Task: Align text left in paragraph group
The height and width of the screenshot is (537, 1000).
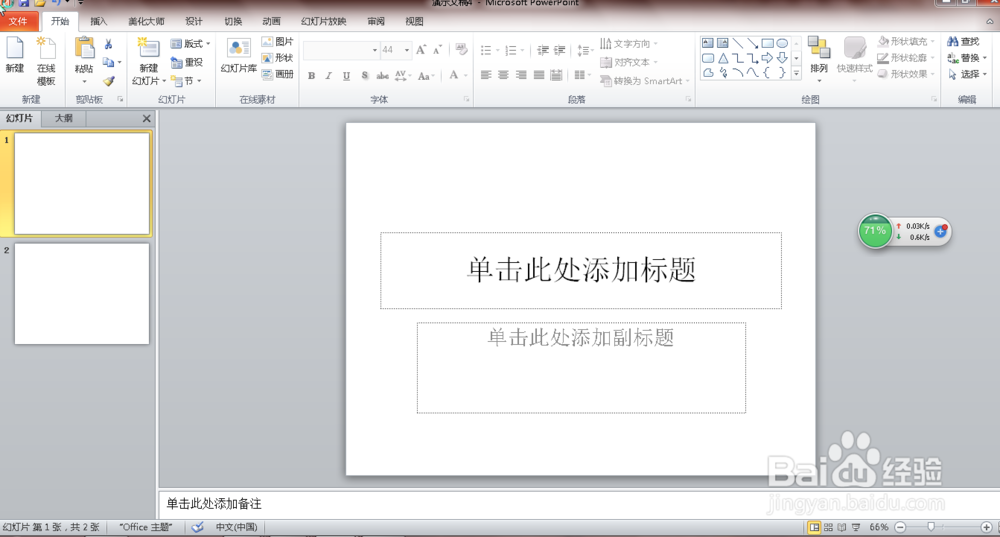Action: click(x=486, y=75)
